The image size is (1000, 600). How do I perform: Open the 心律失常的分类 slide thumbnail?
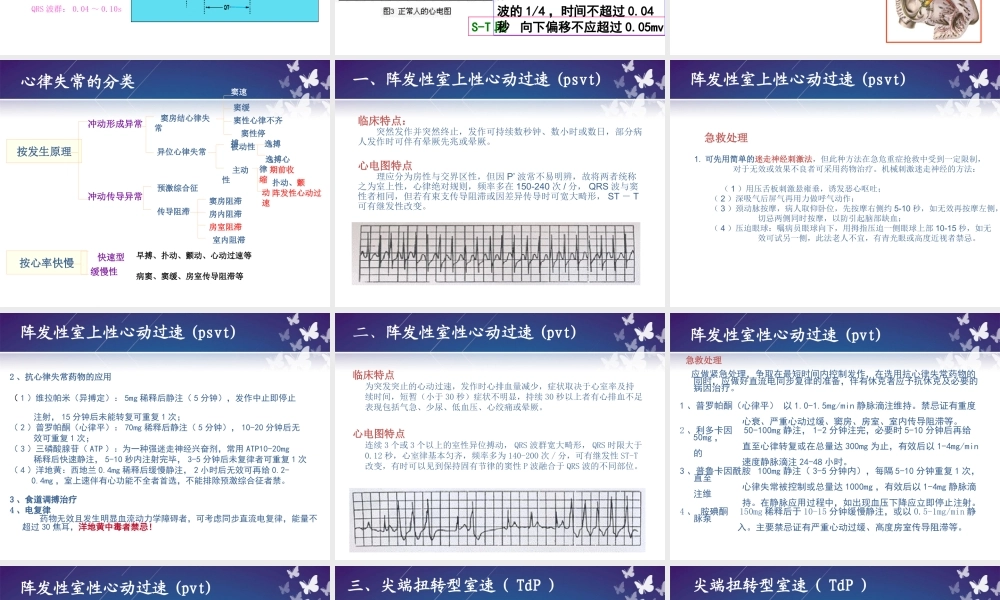coord(165,184)
